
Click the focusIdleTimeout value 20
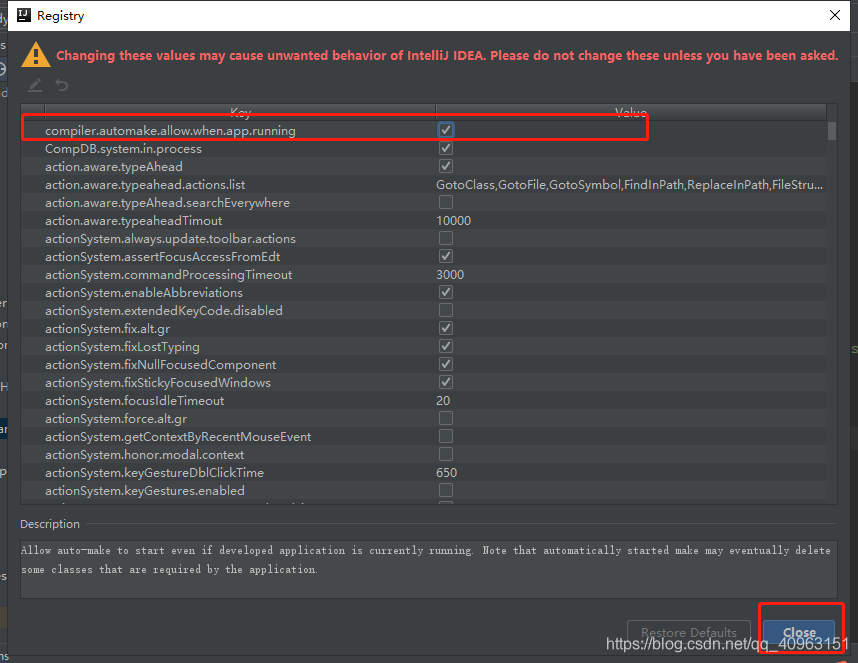tap(443, 401)
